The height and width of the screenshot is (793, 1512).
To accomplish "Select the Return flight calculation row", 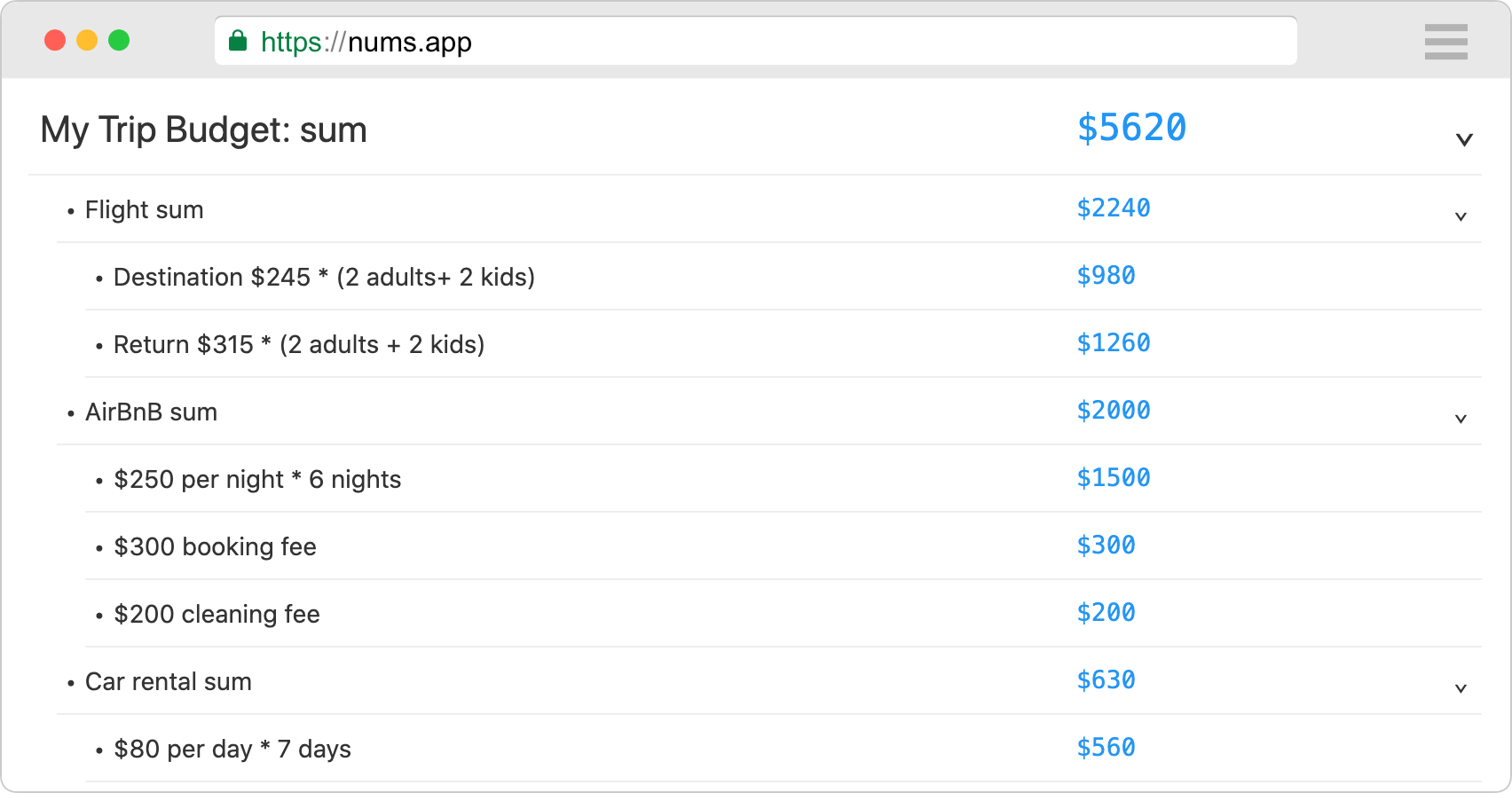I will tap(299, 344).
